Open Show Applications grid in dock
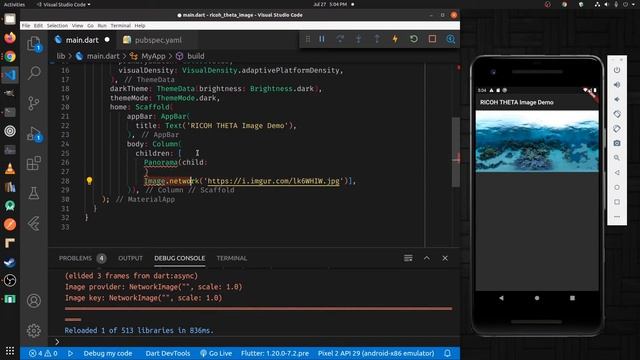 coord(10,351)
